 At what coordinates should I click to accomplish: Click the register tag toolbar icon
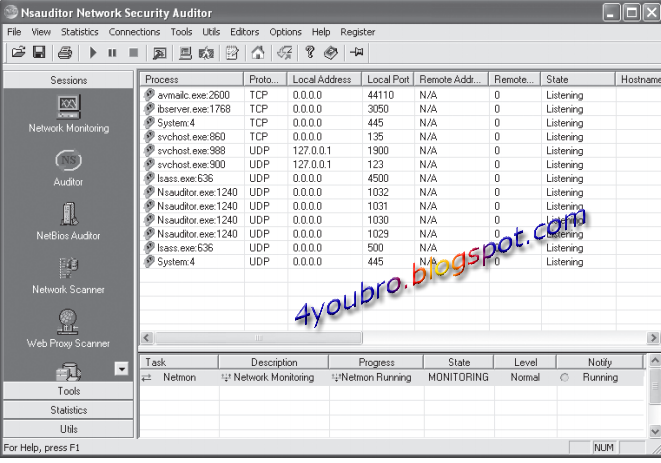(331, 53)
